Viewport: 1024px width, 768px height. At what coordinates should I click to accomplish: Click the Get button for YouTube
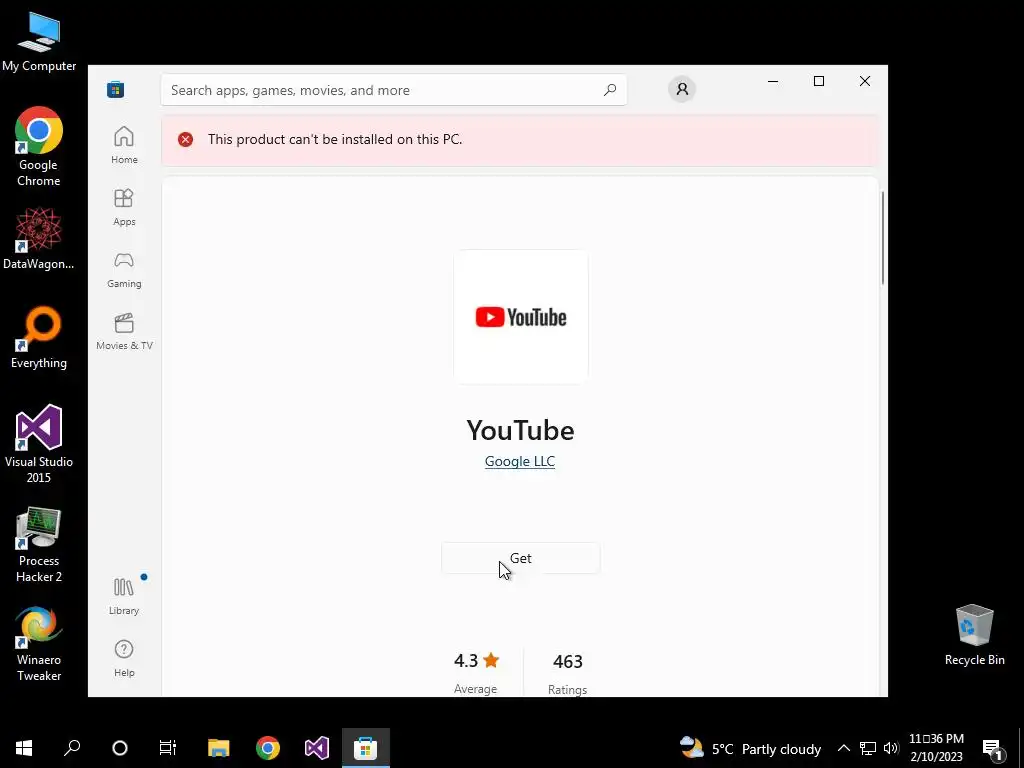[x=520, y=558]
